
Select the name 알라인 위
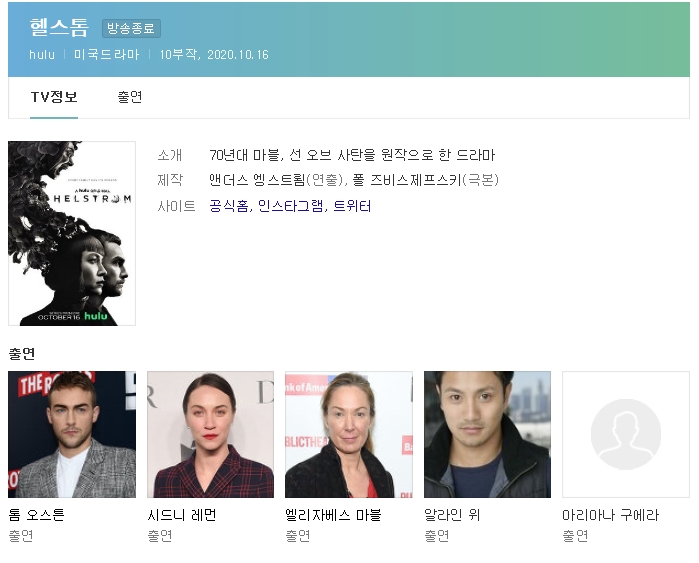pos(452,515)
